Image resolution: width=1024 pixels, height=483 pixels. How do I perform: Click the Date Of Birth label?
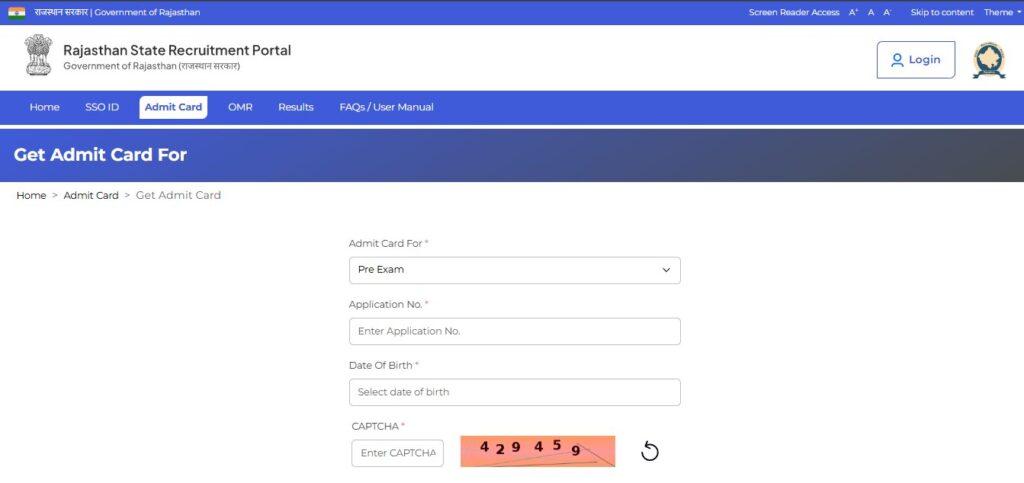[x=381, y=366]
